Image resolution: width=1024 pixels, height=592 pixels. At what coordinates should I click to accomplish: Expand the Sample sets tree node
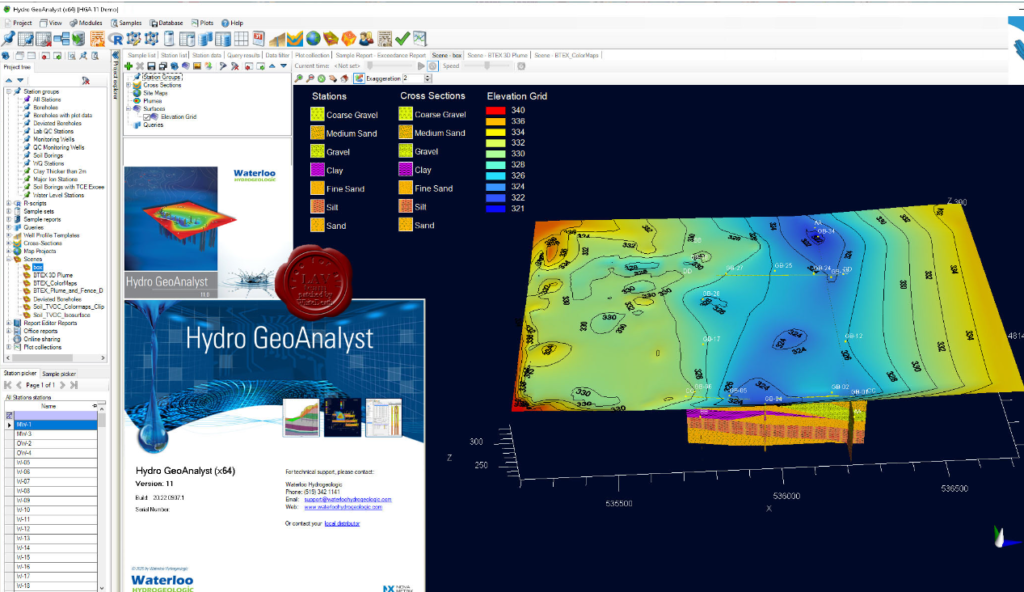9,211
